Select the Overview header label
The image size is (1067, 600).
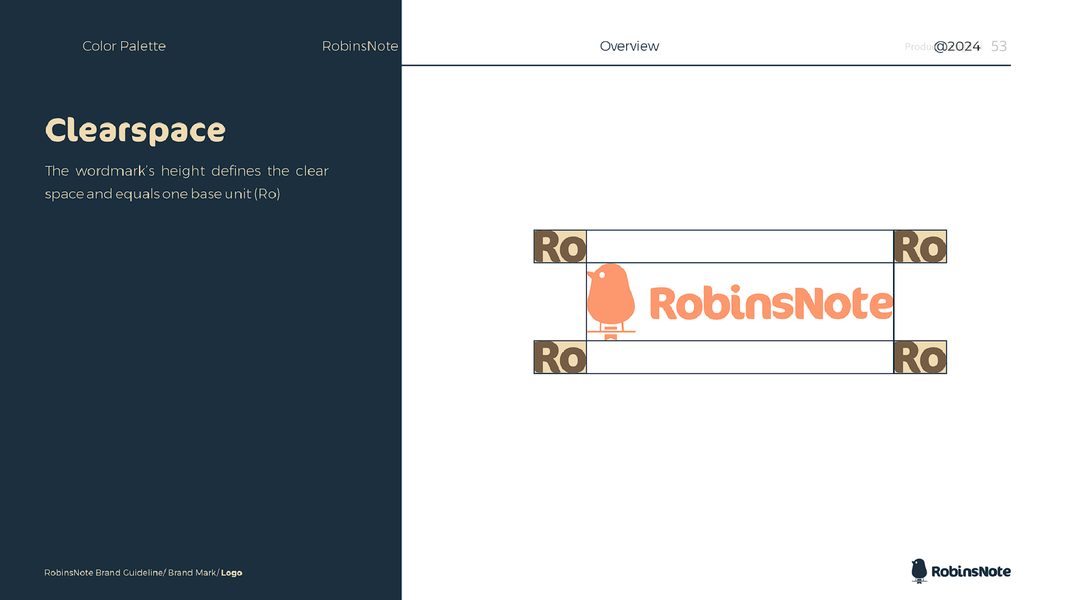point(629,46)
